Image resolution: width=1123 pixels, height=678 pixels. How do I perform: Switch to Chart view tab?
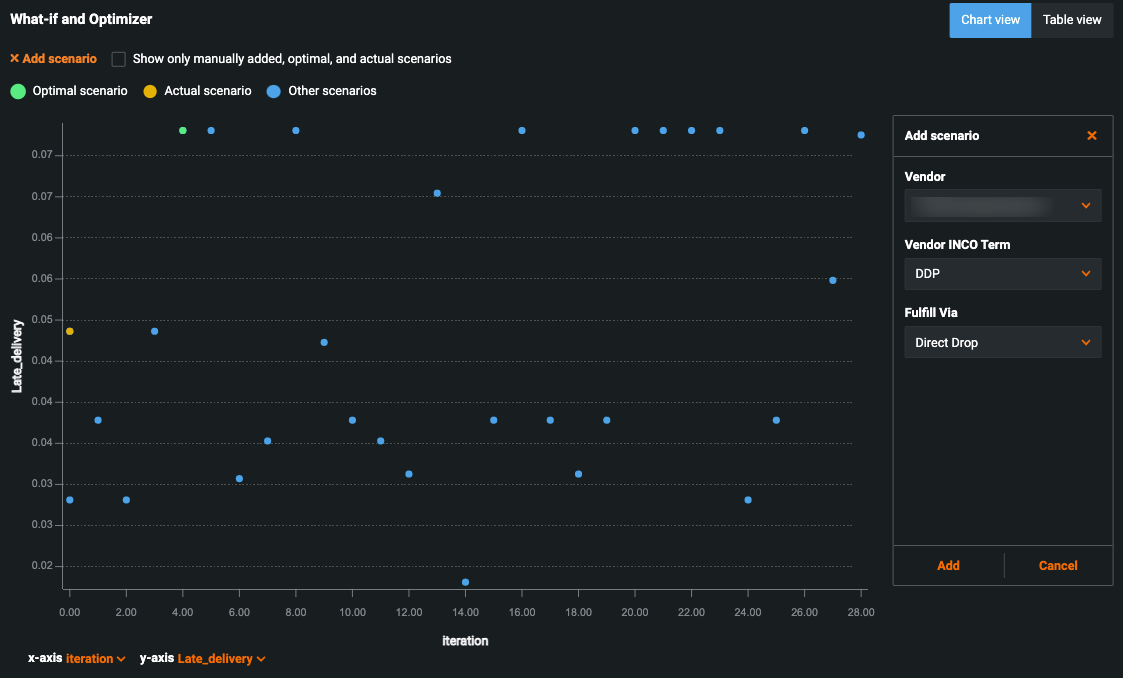click(x=990, y=20)
